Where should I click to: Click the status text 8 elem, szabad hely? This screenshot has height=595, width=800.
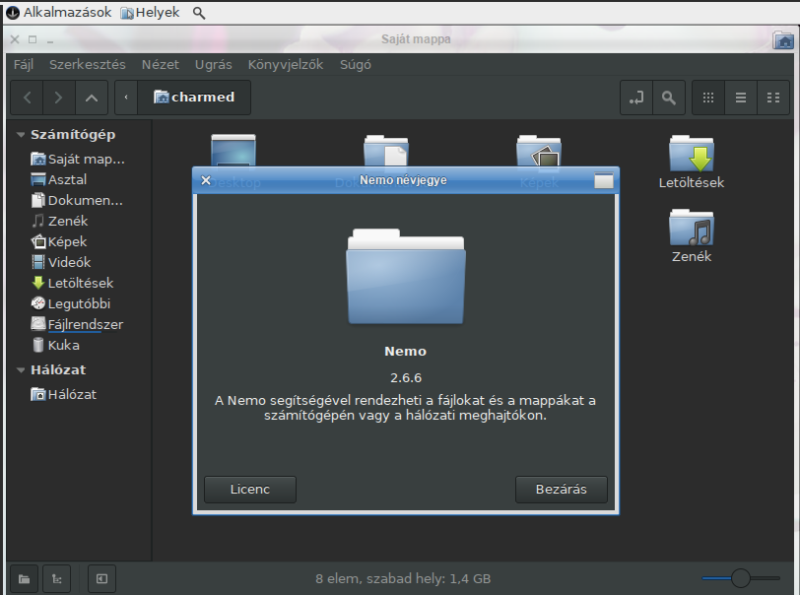[403, 579]
